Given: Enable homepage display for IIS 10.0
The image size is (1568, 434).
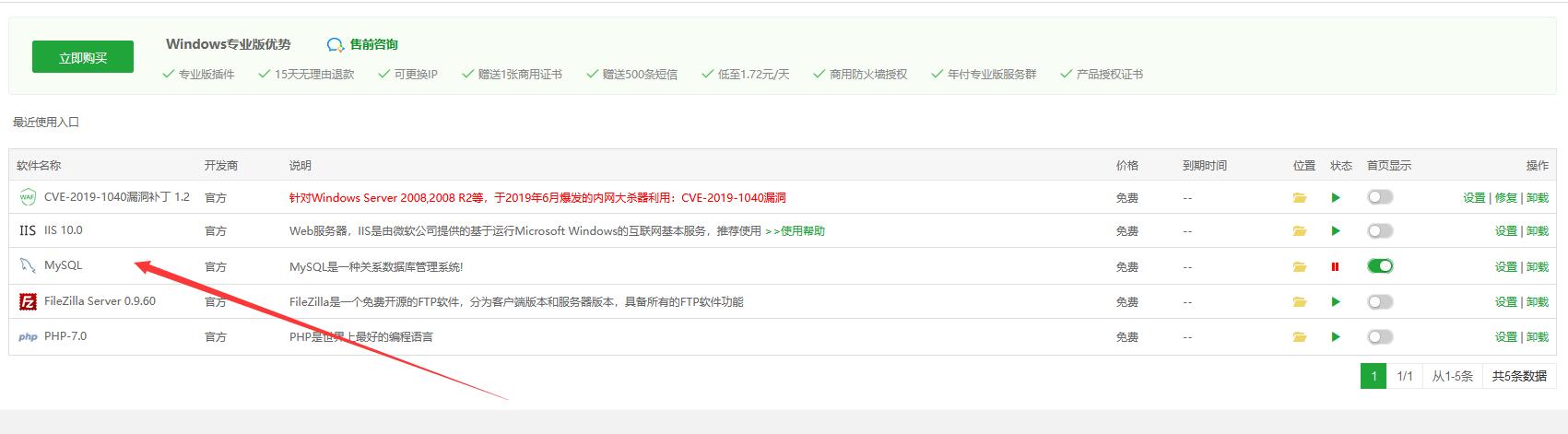Looking at the screenshot, I should [x=1380, y=230].
